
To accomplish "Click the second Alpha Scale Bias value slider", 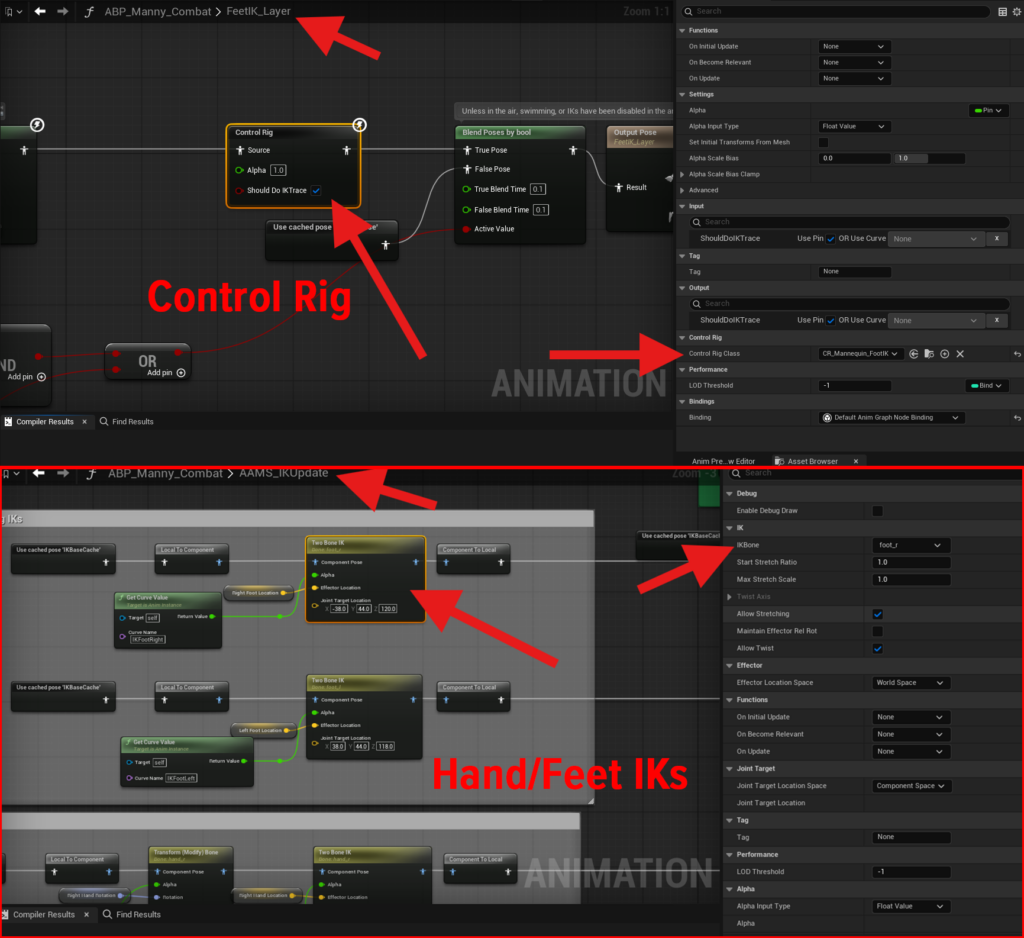I will pos(930,158).
